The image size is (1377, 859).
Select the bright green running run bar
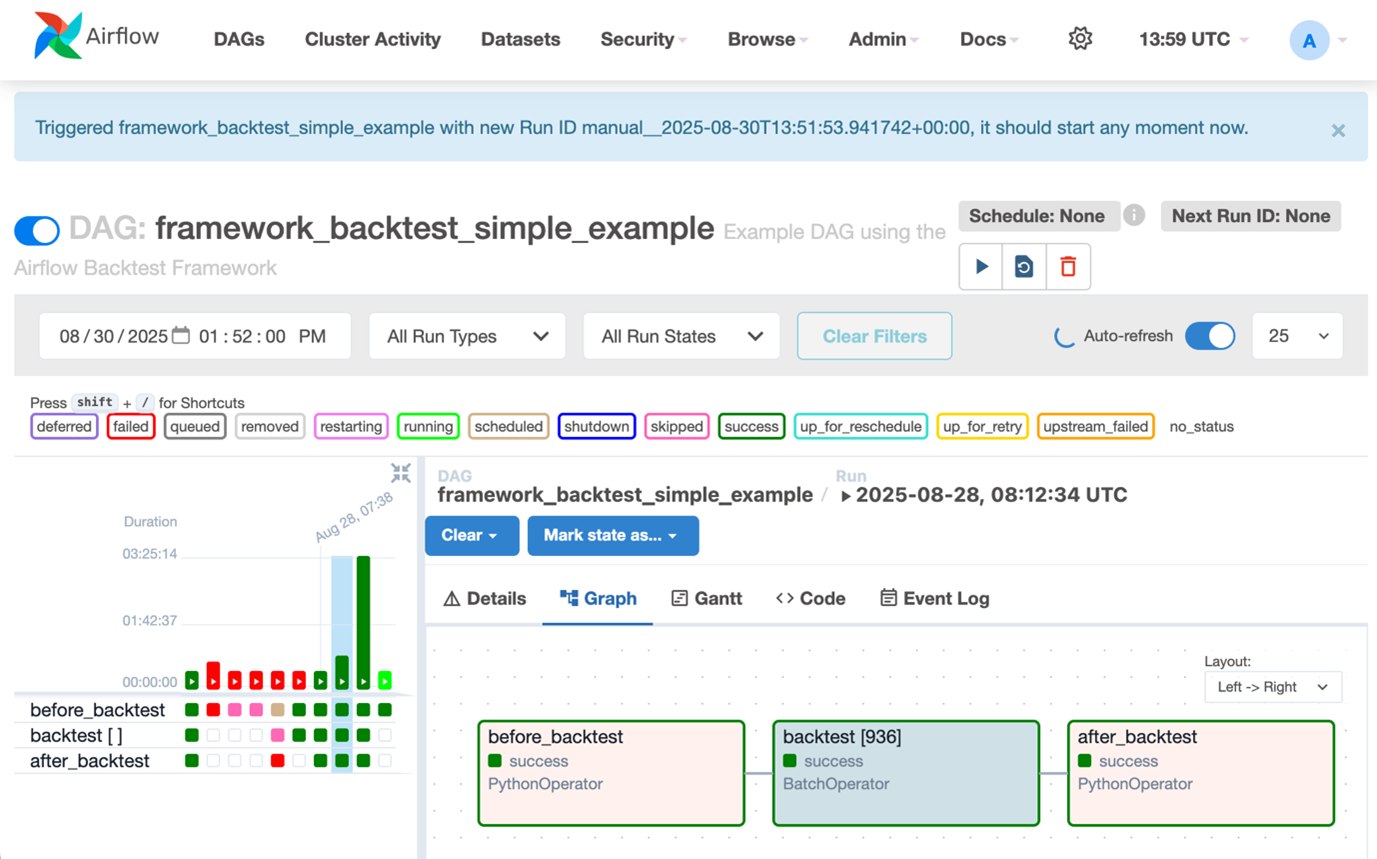coord(385,681)
